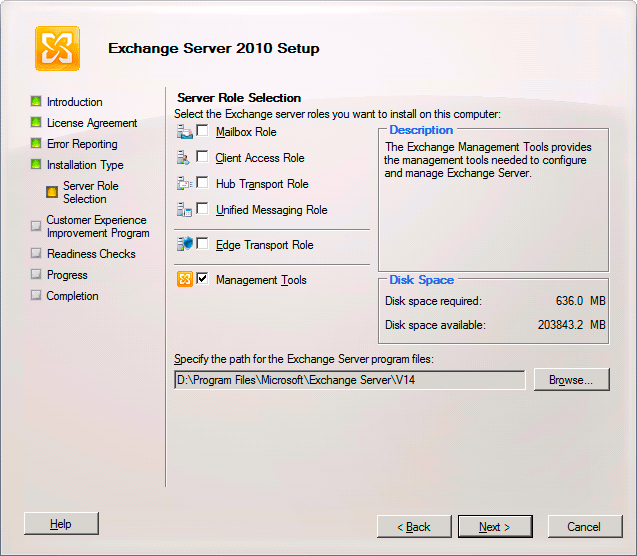Viewport: 637px width, 556px height.
Task: Click the Client Access Role icon
Action: coord(183,158)
